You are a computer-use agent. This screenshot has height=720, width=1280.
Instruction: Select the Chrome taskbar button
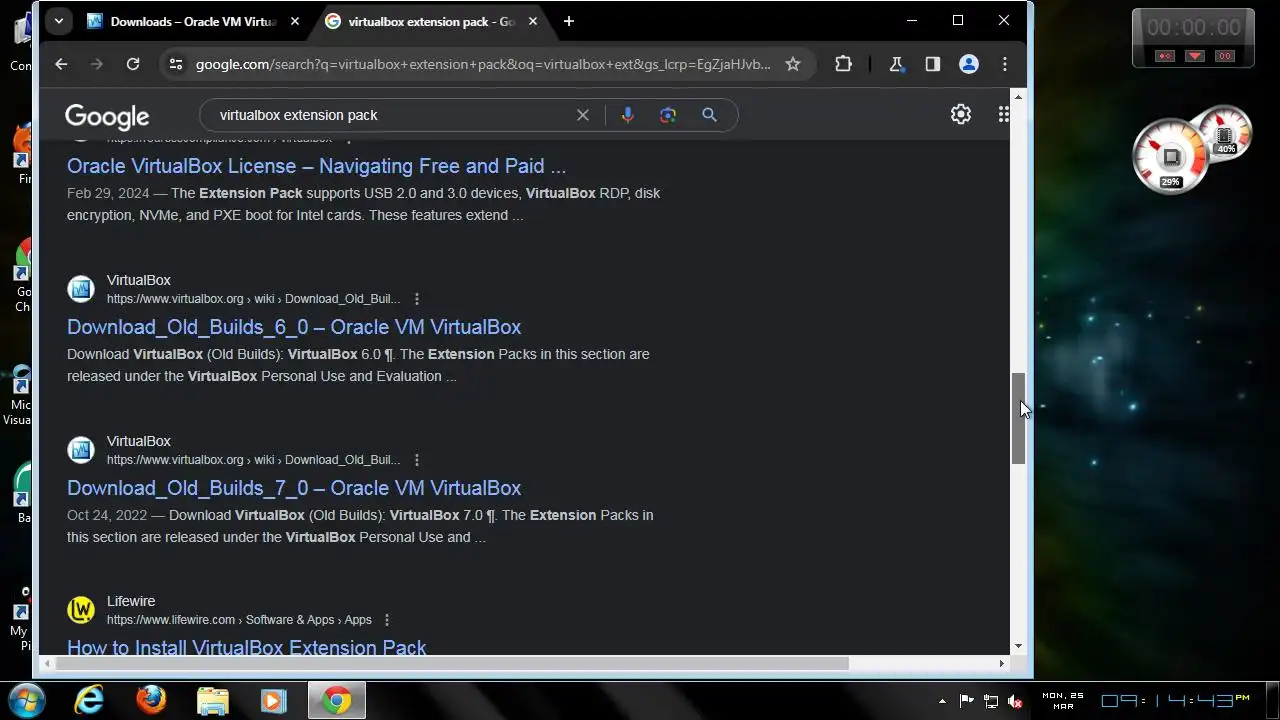tap(336, 700)
